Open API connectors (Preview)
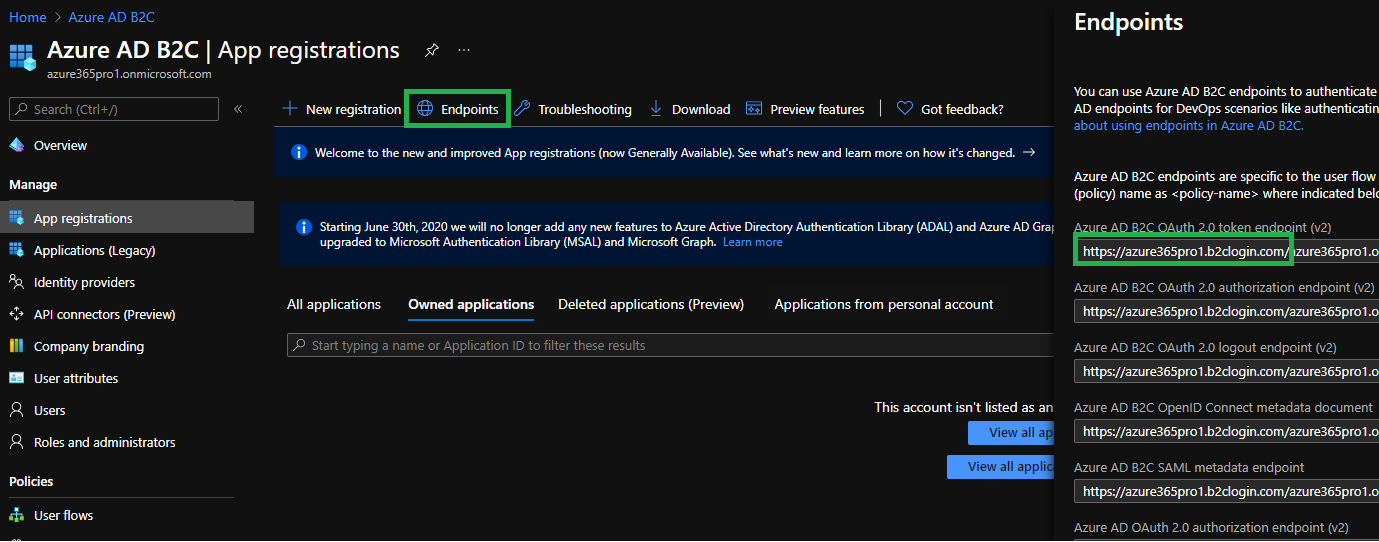The width and height of the screenshot is (1379, 542). pos(105,314)
